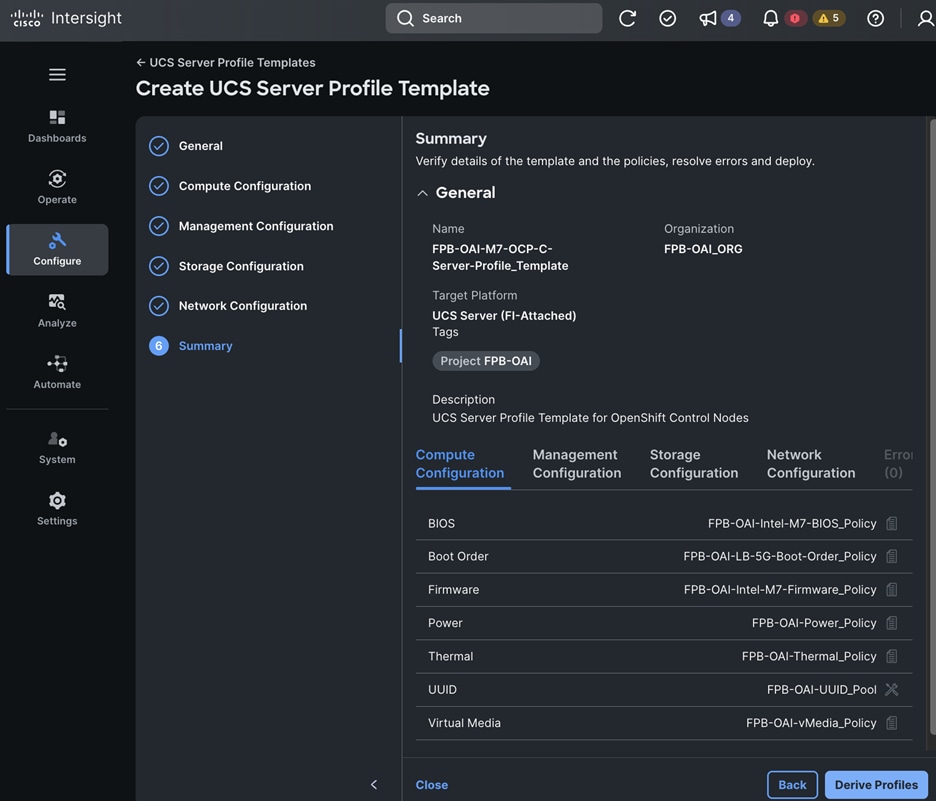Click the yellow warnings badge showing 5
The width and height of the screenshot is (936, 801).
[829, 19]
